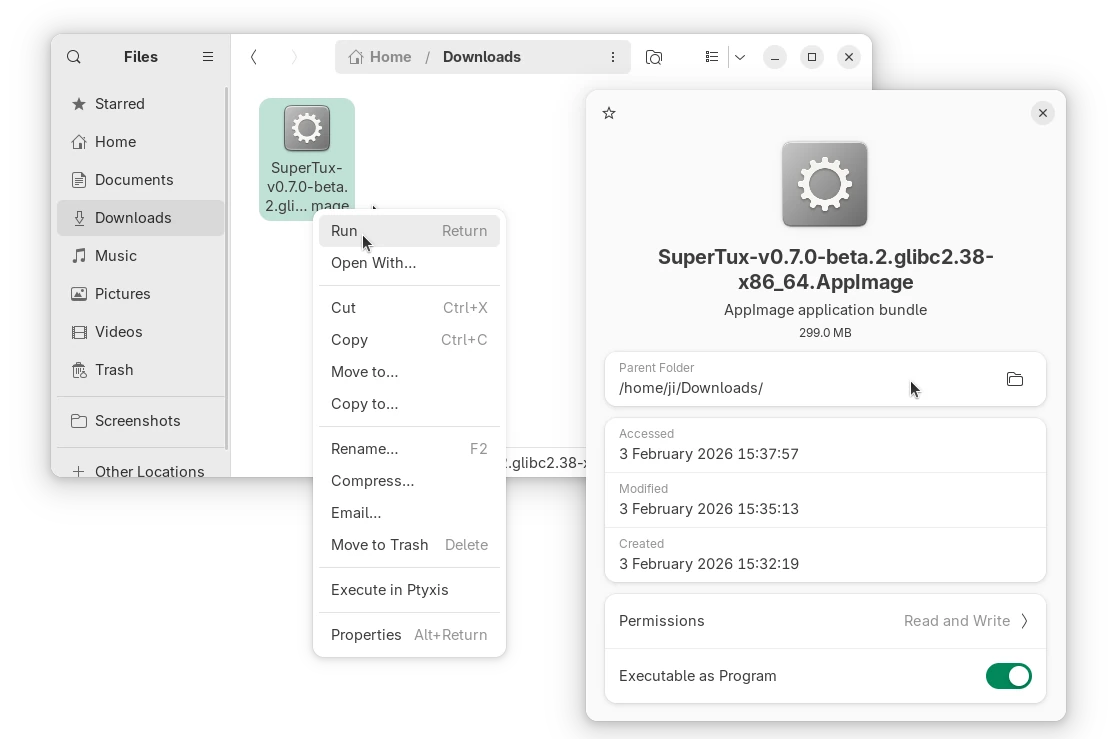
Task: Disable Executable as Program switch
Action: [x=1008, y=676]
